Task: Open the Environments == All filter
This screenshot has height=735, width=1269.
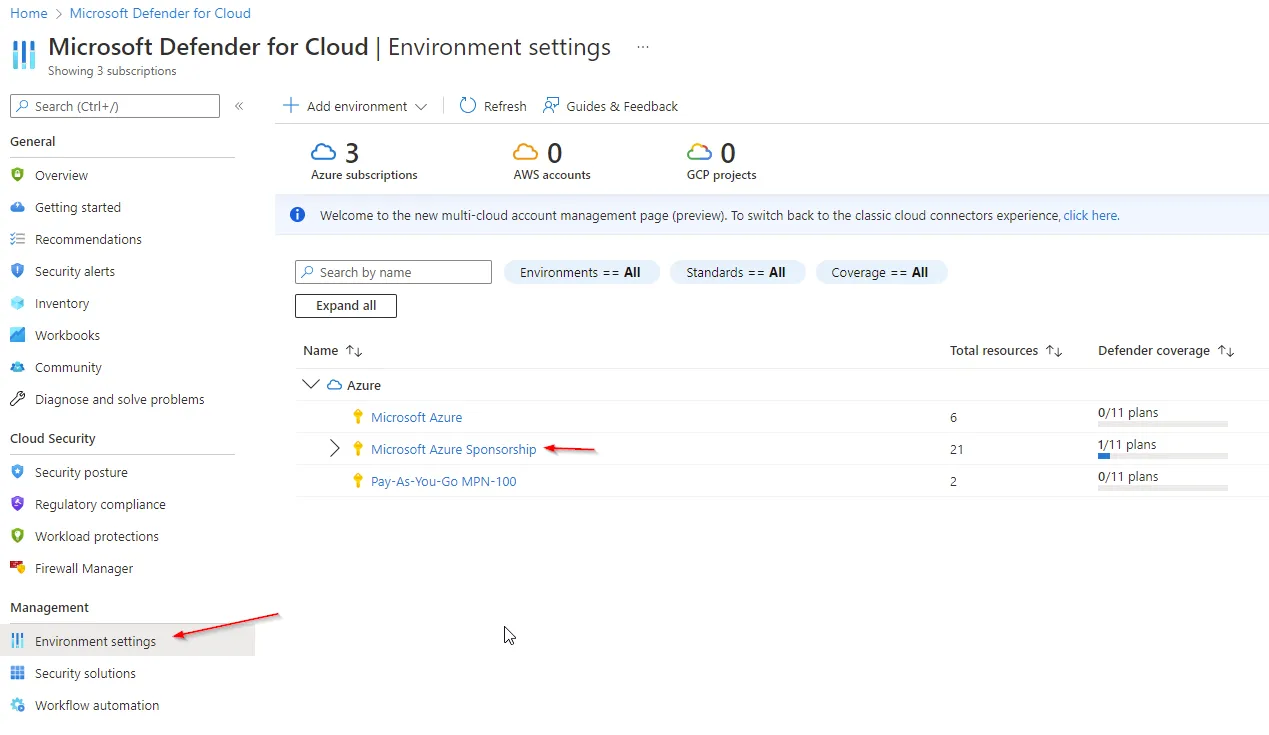Action: pos(582,272)
